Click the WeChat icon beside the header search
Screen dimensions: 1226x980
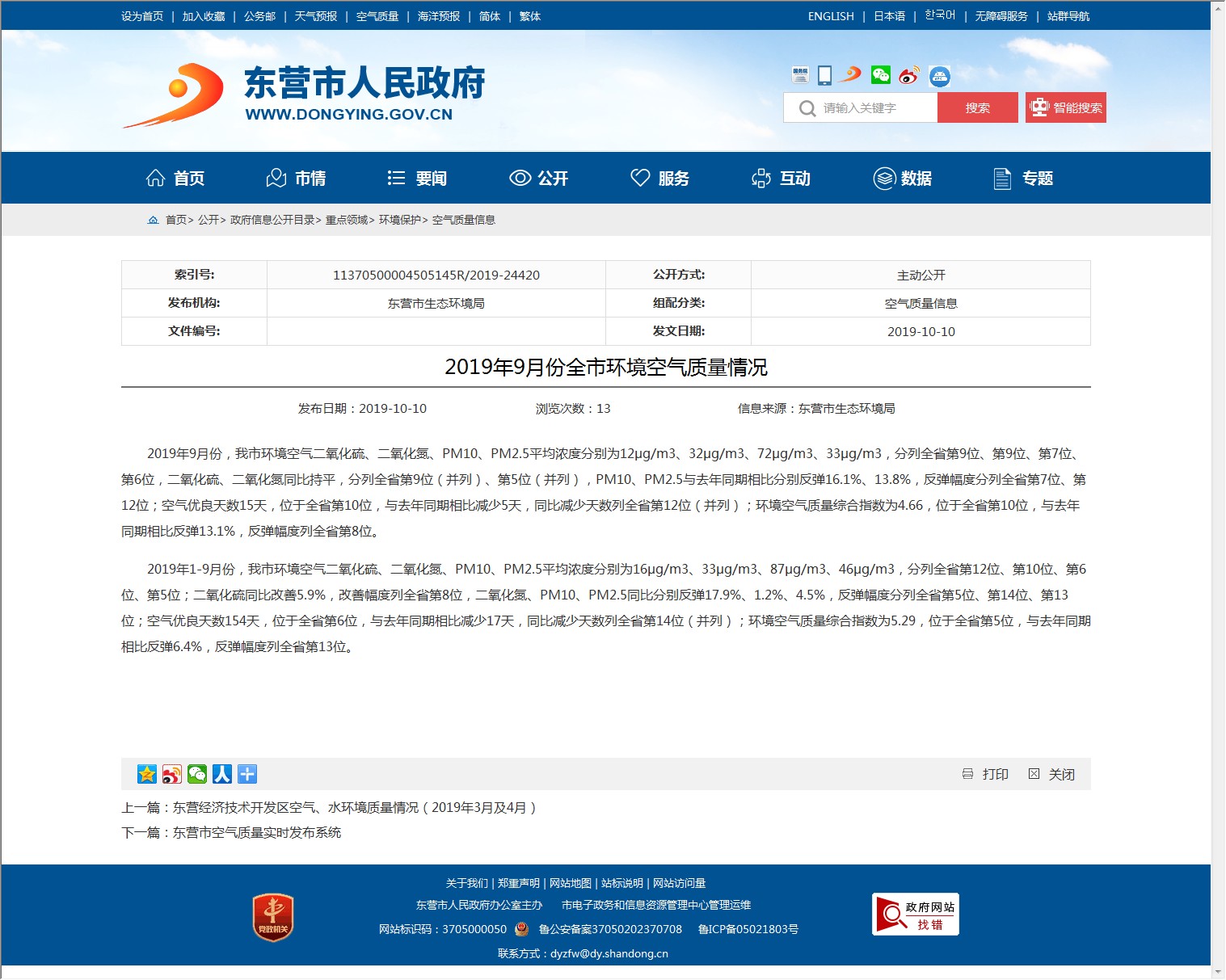pyautogui.click(x=880, y=75)
